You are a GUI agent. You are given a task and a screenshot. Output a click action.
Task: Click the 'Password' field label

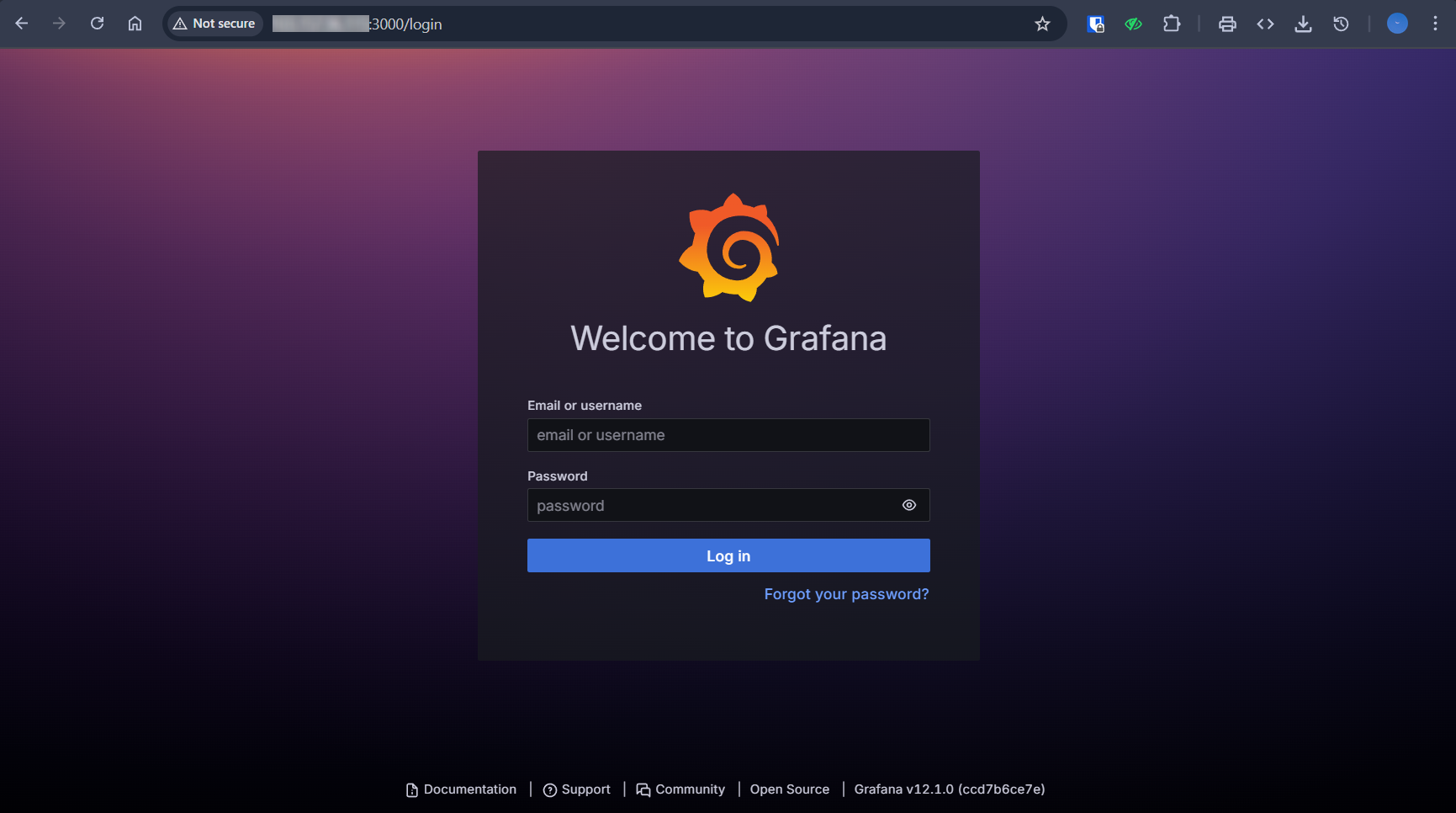(558, 476)
